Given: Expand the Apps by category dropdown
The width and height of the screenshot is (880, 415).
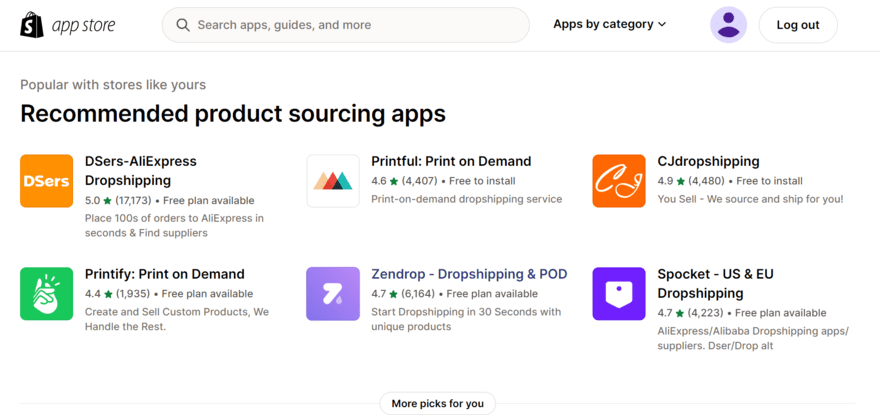Looking at the screenshot, I should (x=609, y=24).
